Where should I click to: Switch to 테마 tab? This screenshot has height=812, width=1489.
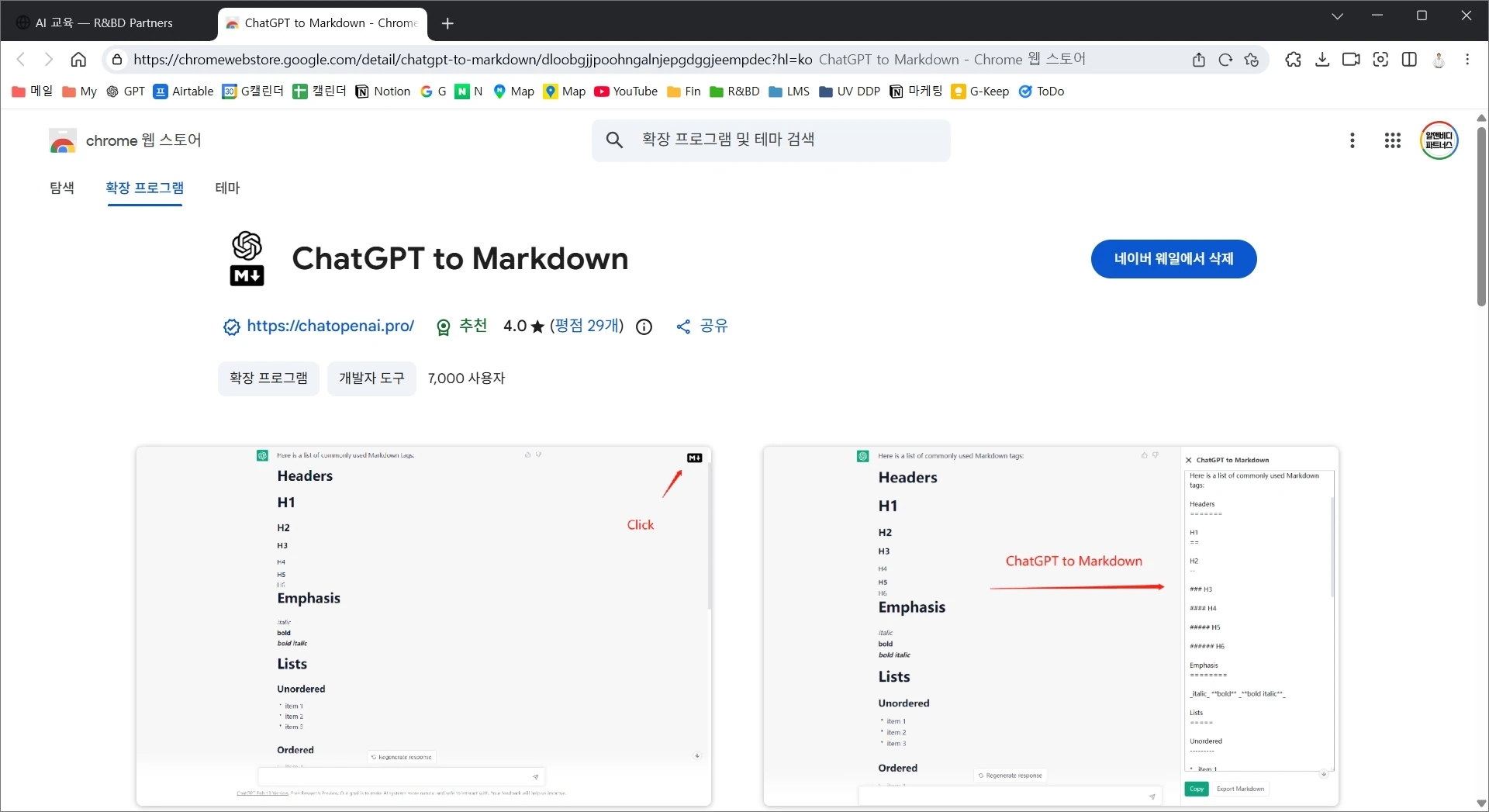pyautogui.click(x=227, y=188)
